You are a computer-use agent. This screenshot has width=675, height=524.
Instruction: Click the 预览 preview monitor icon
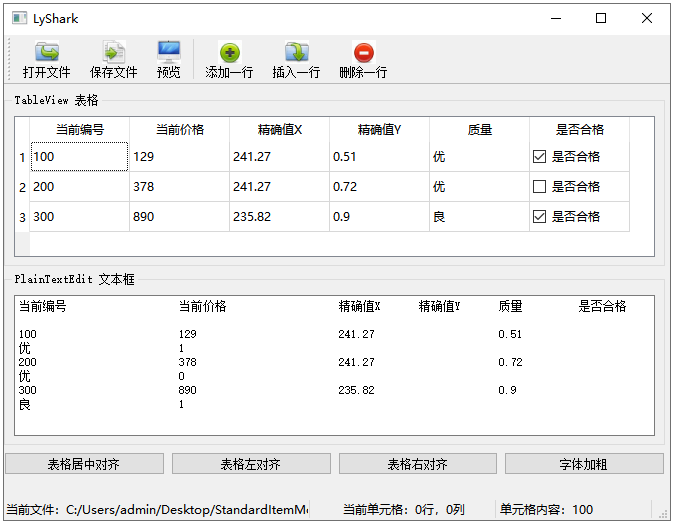click(169, 60)
